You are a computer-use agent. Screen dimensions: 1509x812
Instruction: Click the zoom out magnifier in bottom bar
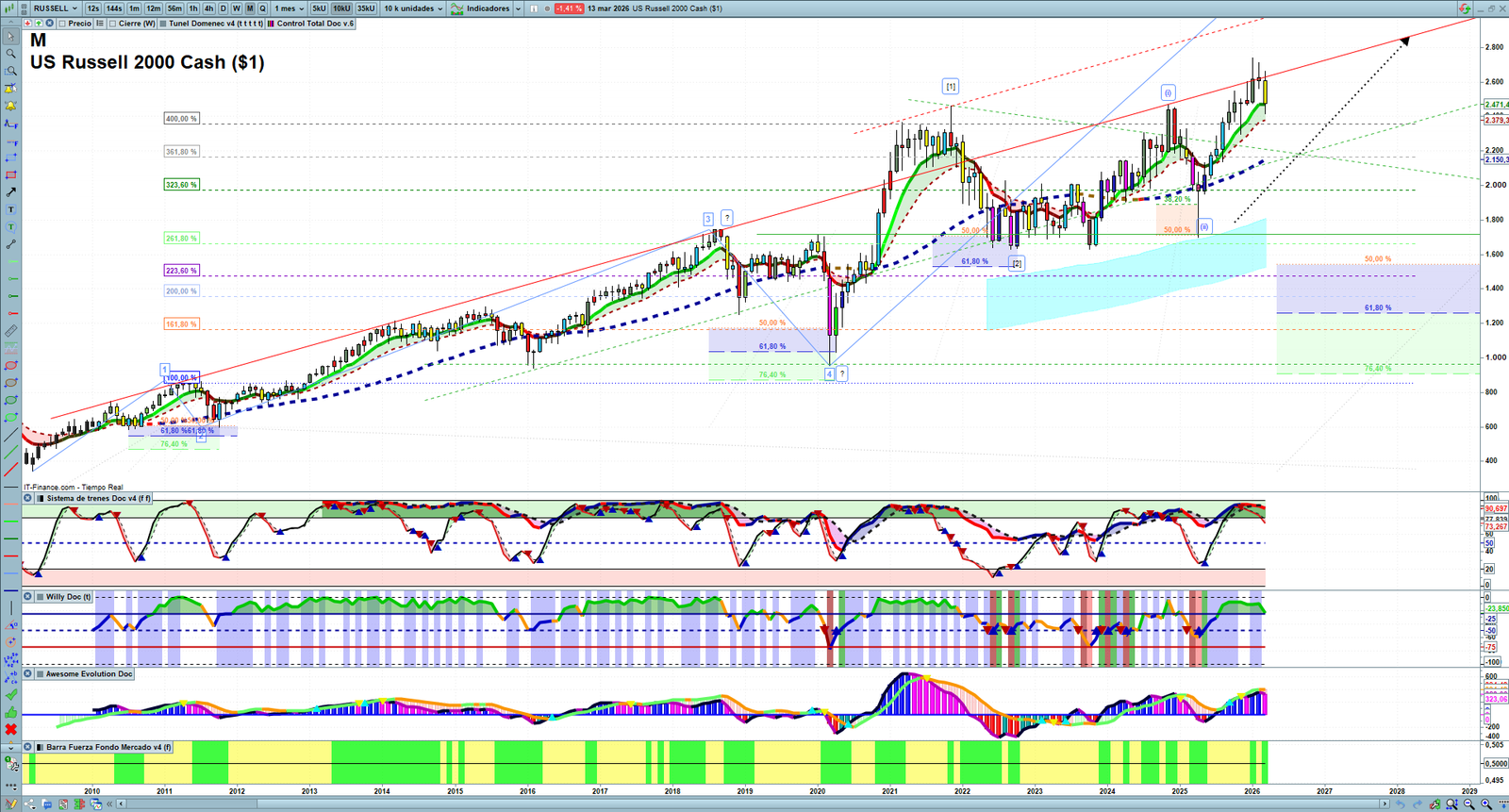pyautogui.click(x=1468, y=804)
